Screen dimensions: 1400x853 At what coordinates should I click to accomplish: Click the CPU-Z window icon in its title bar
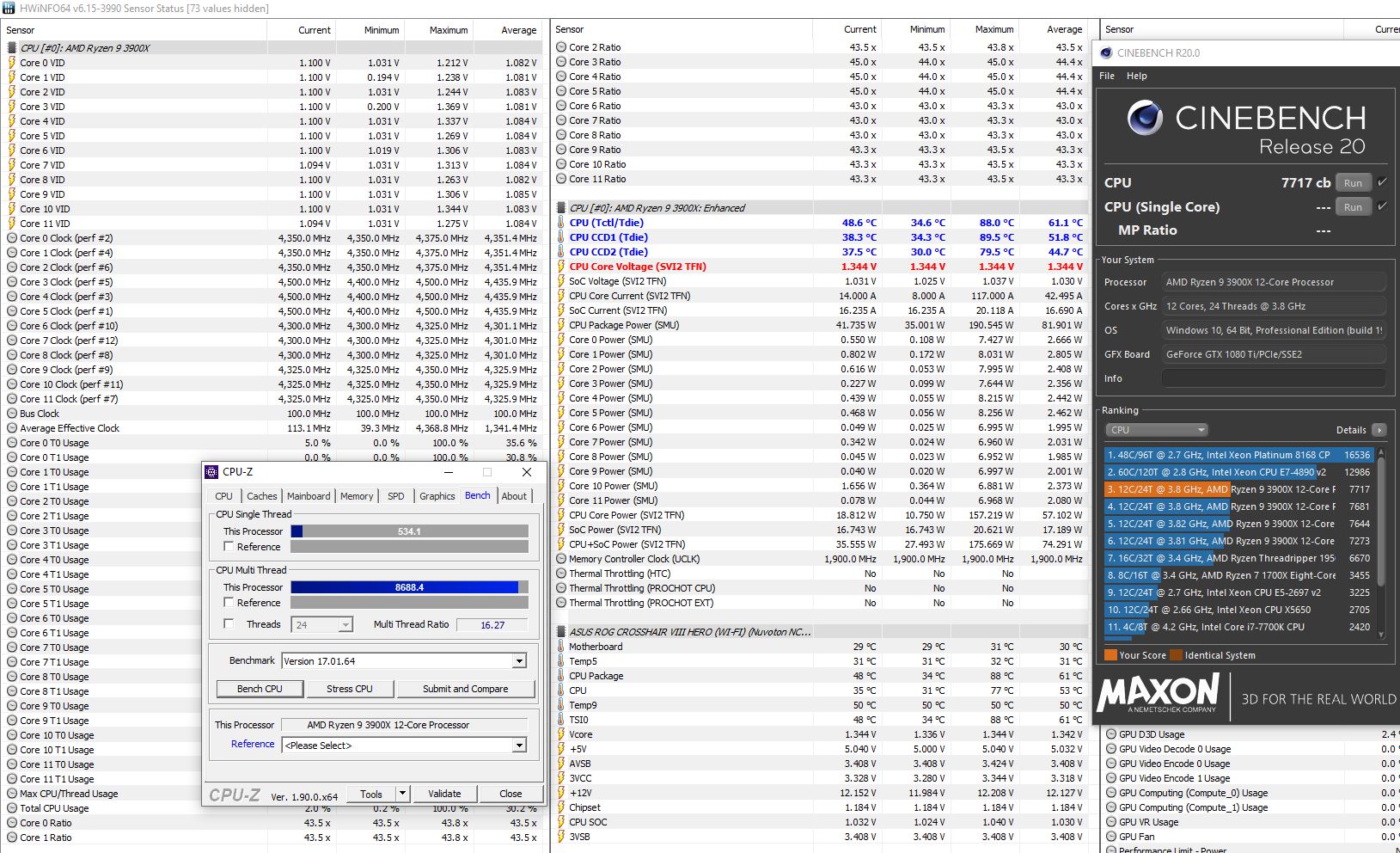coord(212,472)
